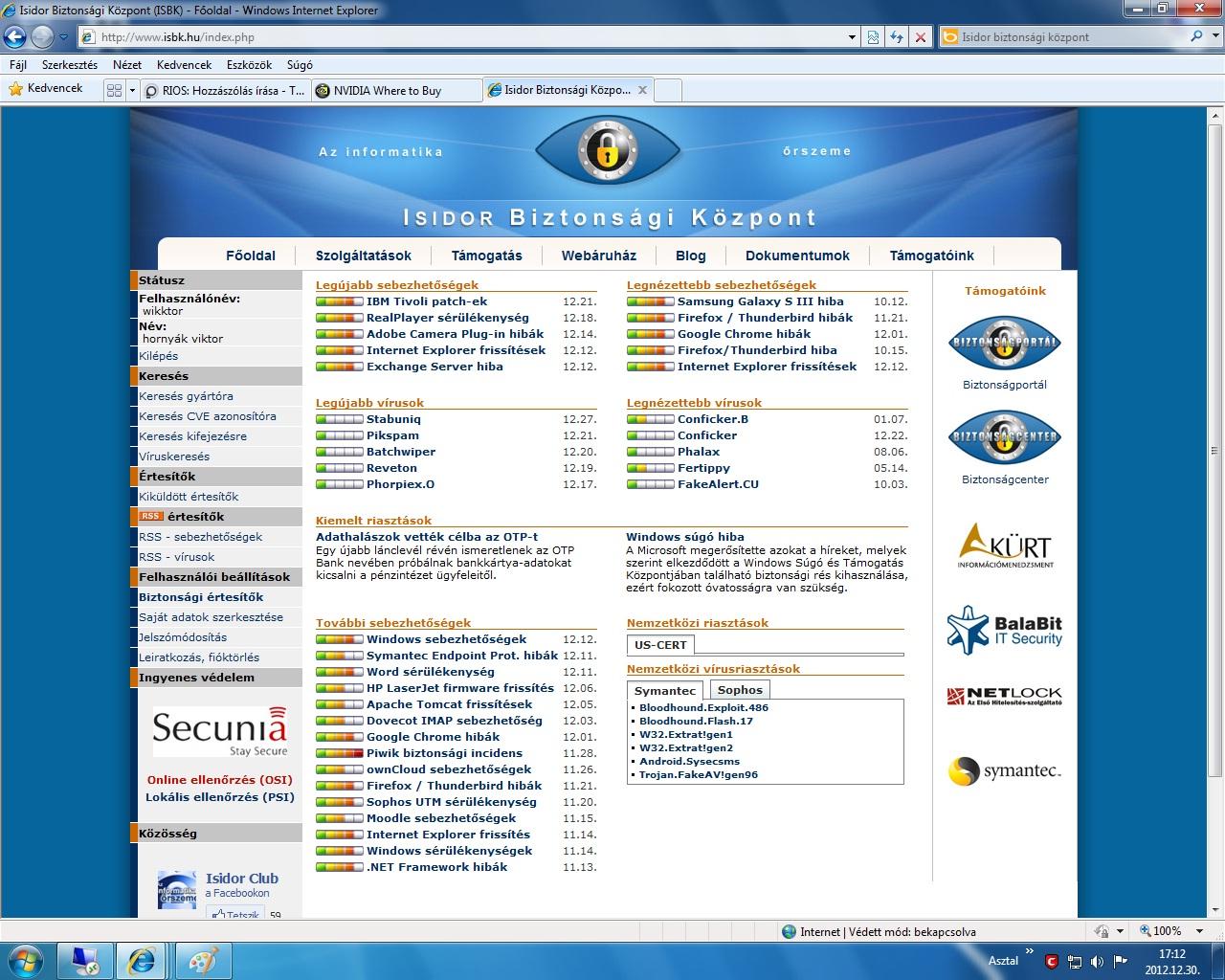1225x980 pixels.
Task: Switch to the NVIDIA Where to Buy tab
Action: tap(397, 91)
